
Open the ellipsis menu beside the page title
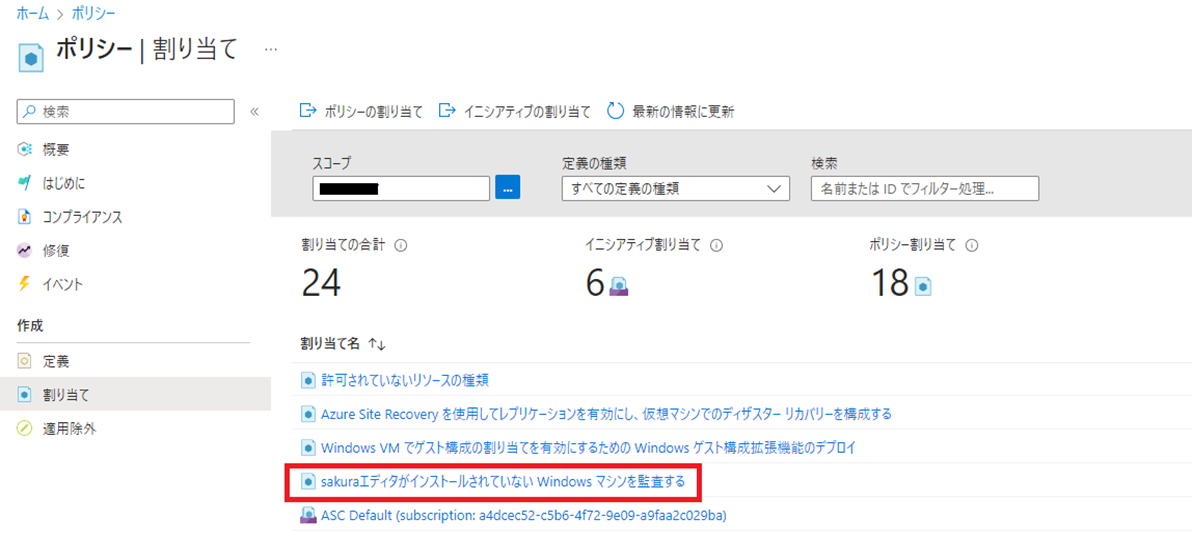click(271, 49)
